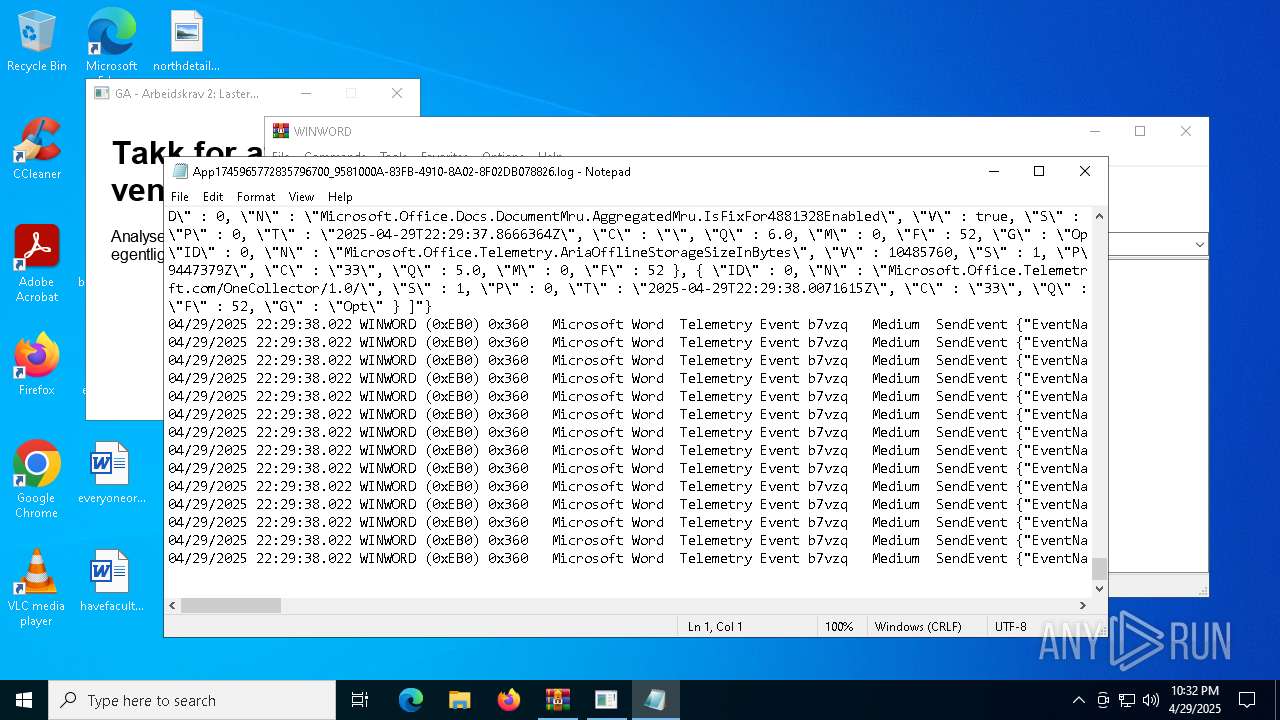Click the 100% zoom status entry
The height and width of the screenshot is (720, 1280).
point(839,626)
